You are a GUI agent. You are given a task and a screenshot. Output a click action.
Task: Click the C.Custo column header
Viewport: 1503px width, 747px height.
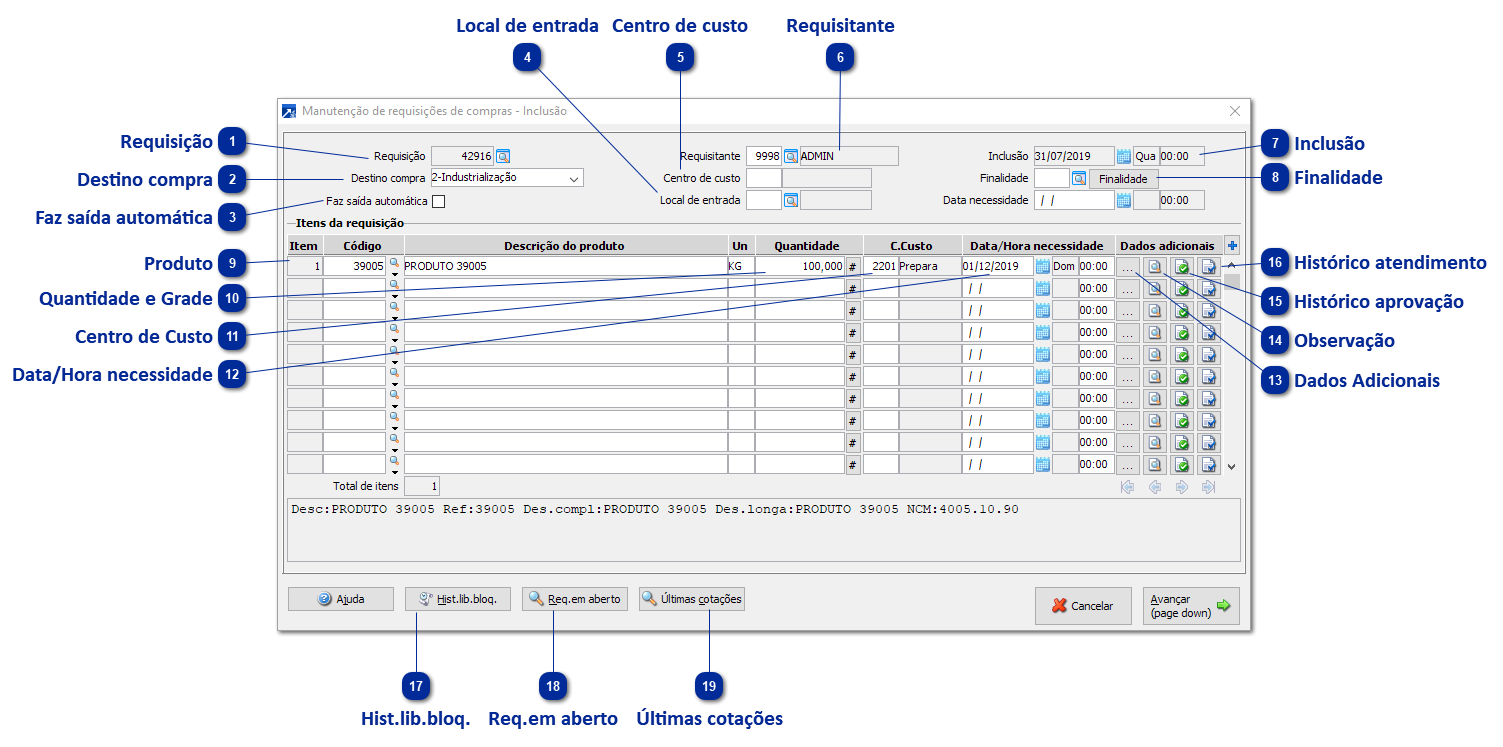coord(911,246)
